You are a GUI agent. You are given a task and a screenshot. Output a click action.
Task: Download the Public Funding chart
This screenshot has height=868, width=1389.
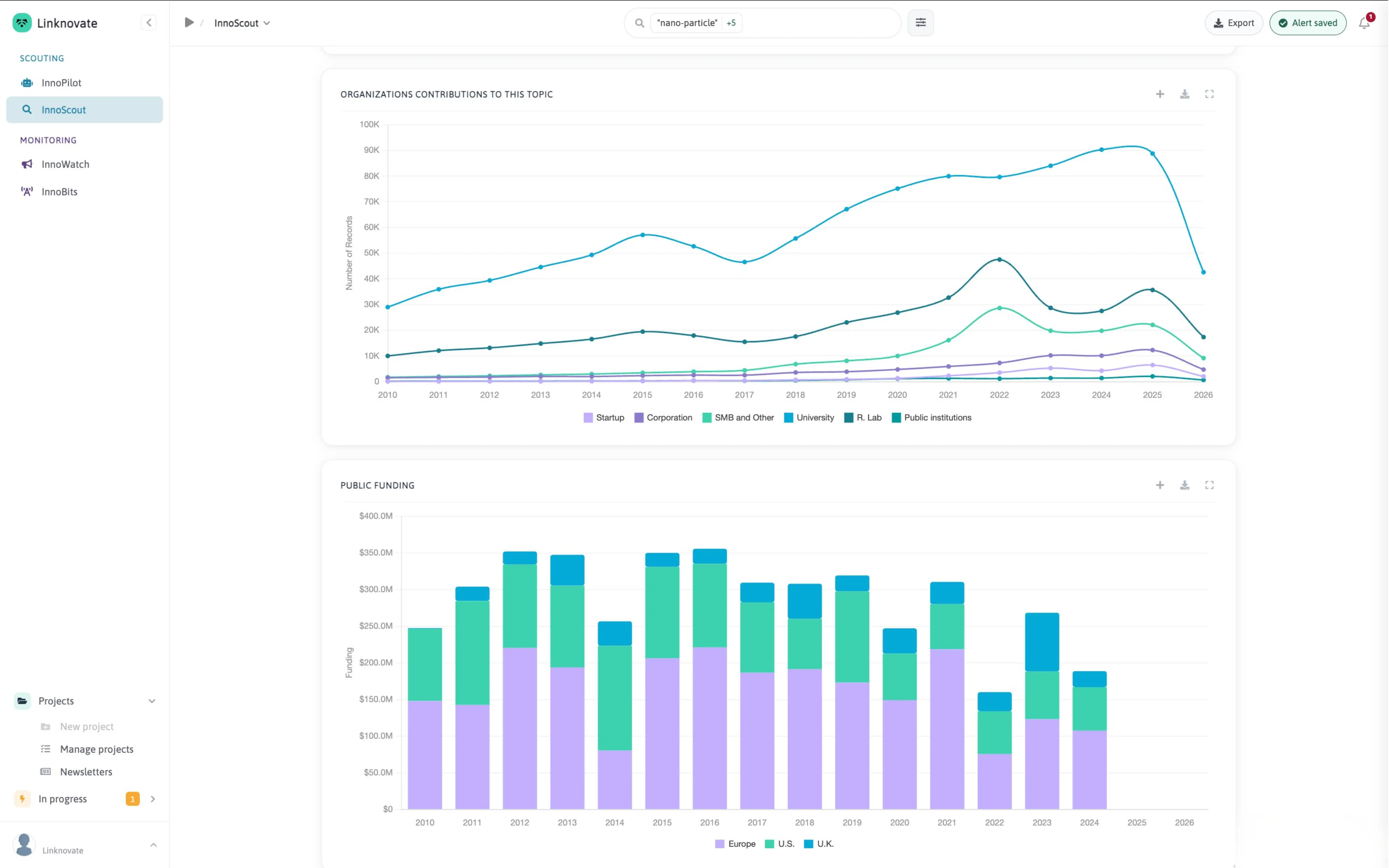pos(1184,485)
